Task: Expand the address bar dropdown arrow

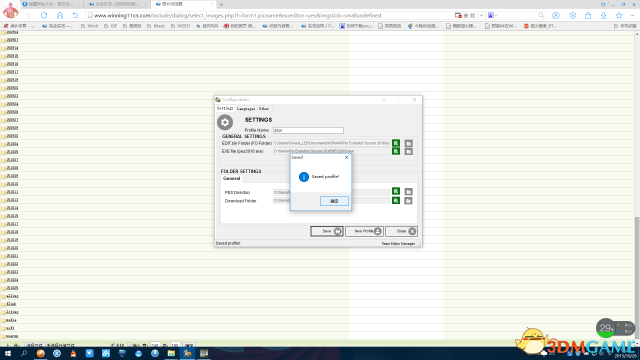Action: pyautogui.click(x=481, y=16)
